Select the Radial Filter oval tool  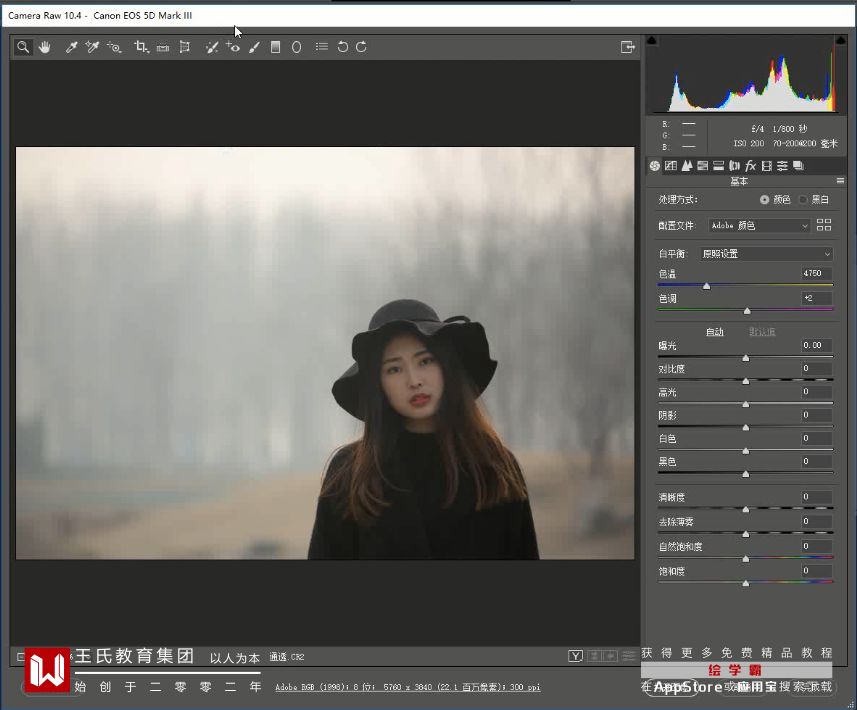tap(296, 47)
